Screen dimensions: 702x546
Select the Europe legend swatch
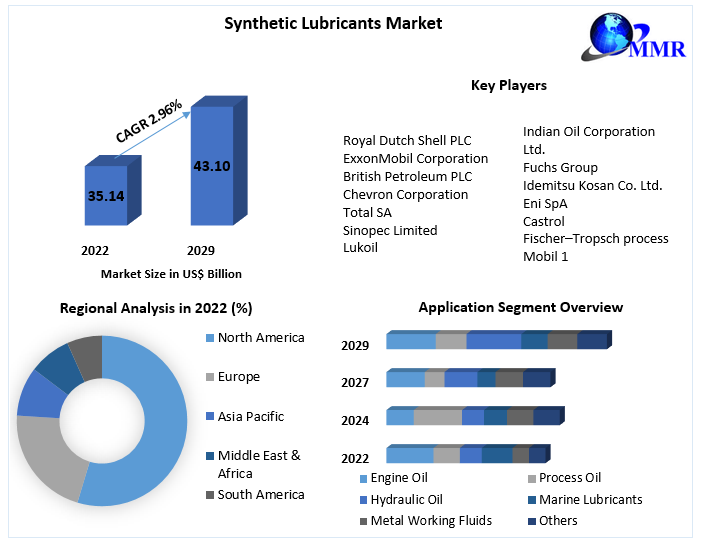[x=210, y=377]
